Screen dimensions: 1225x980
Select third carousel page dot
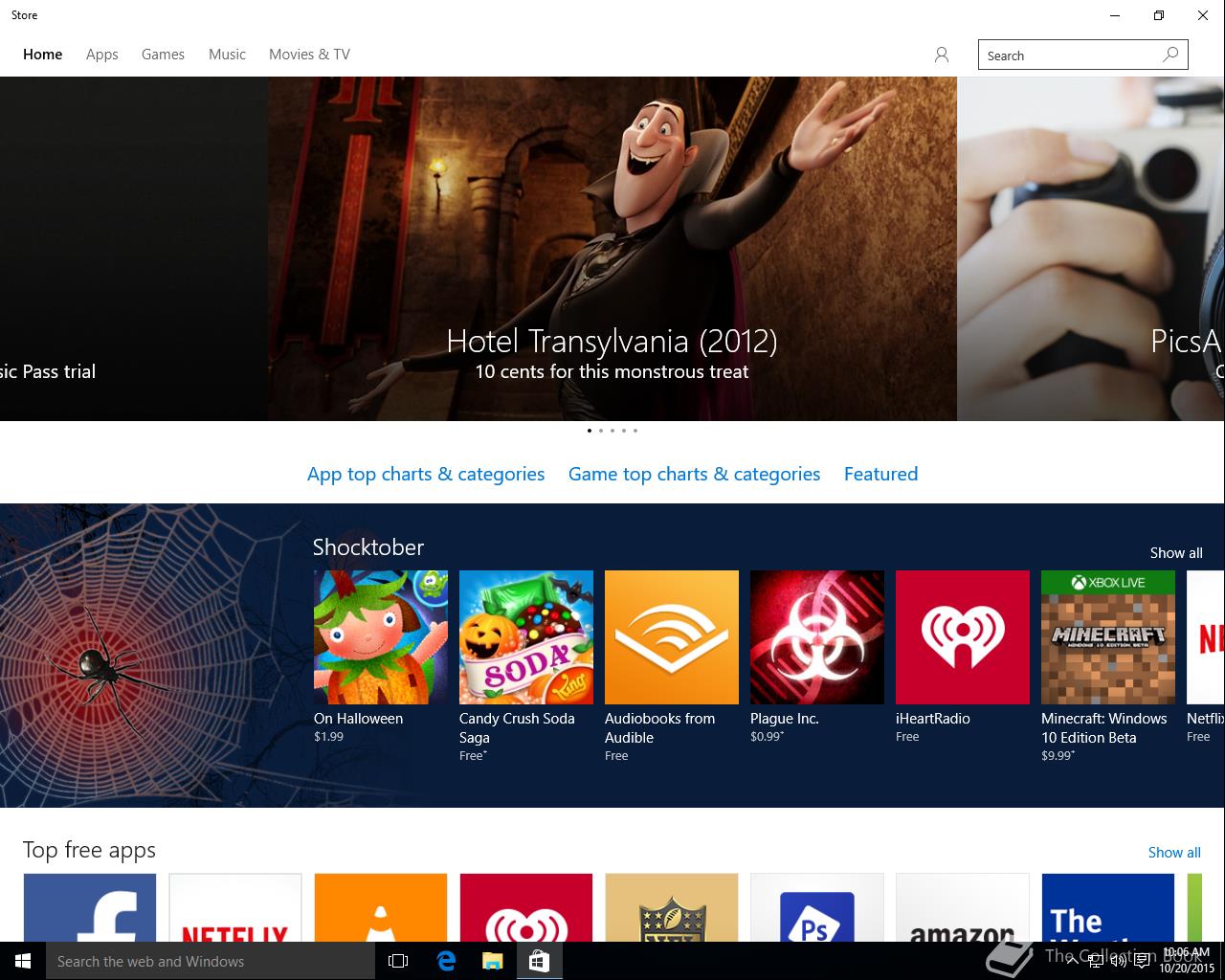pyautogui.click(x=612, y=431)
